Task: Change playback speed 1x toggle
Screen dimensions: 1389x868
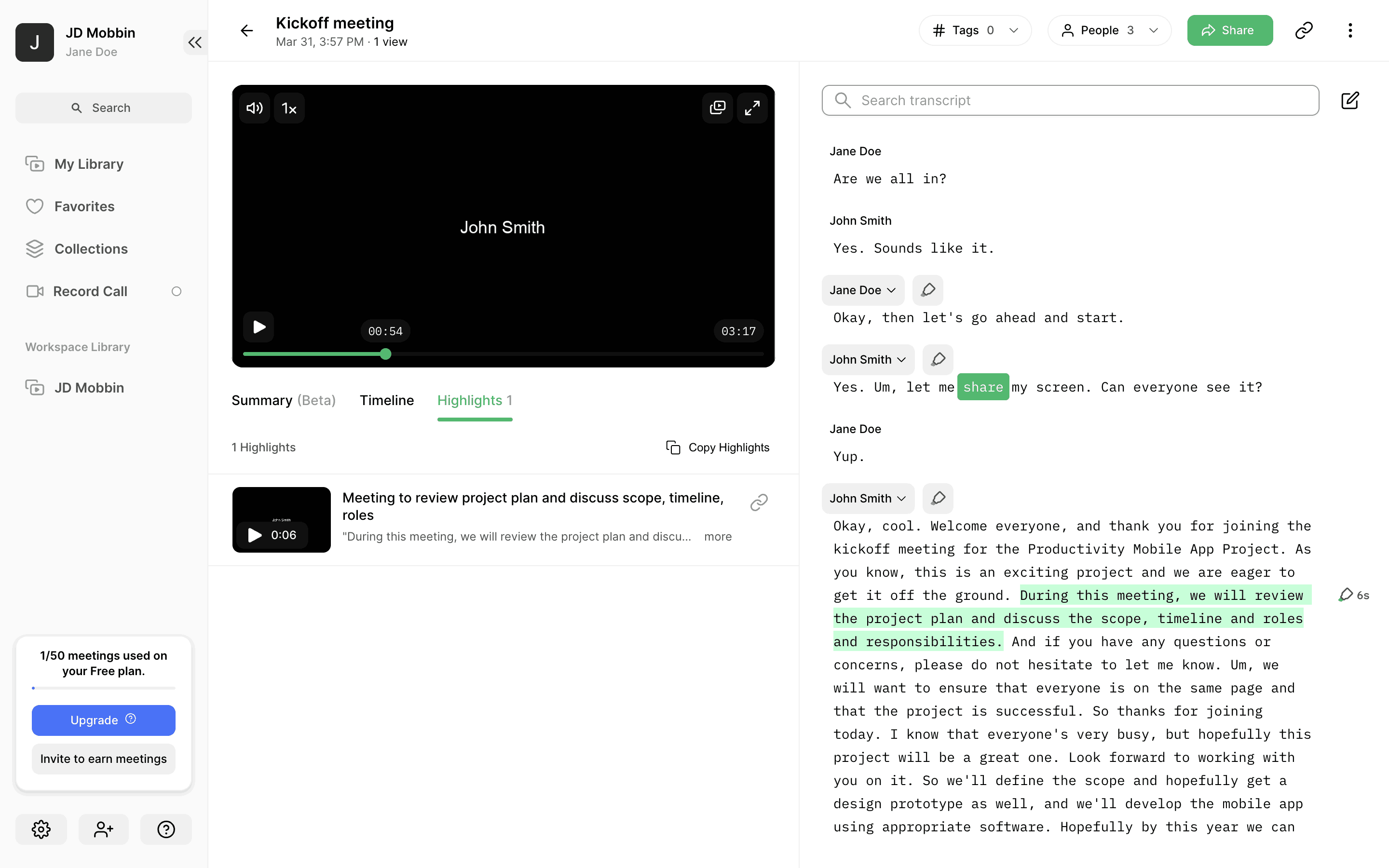Action: (x=289, y=108)
